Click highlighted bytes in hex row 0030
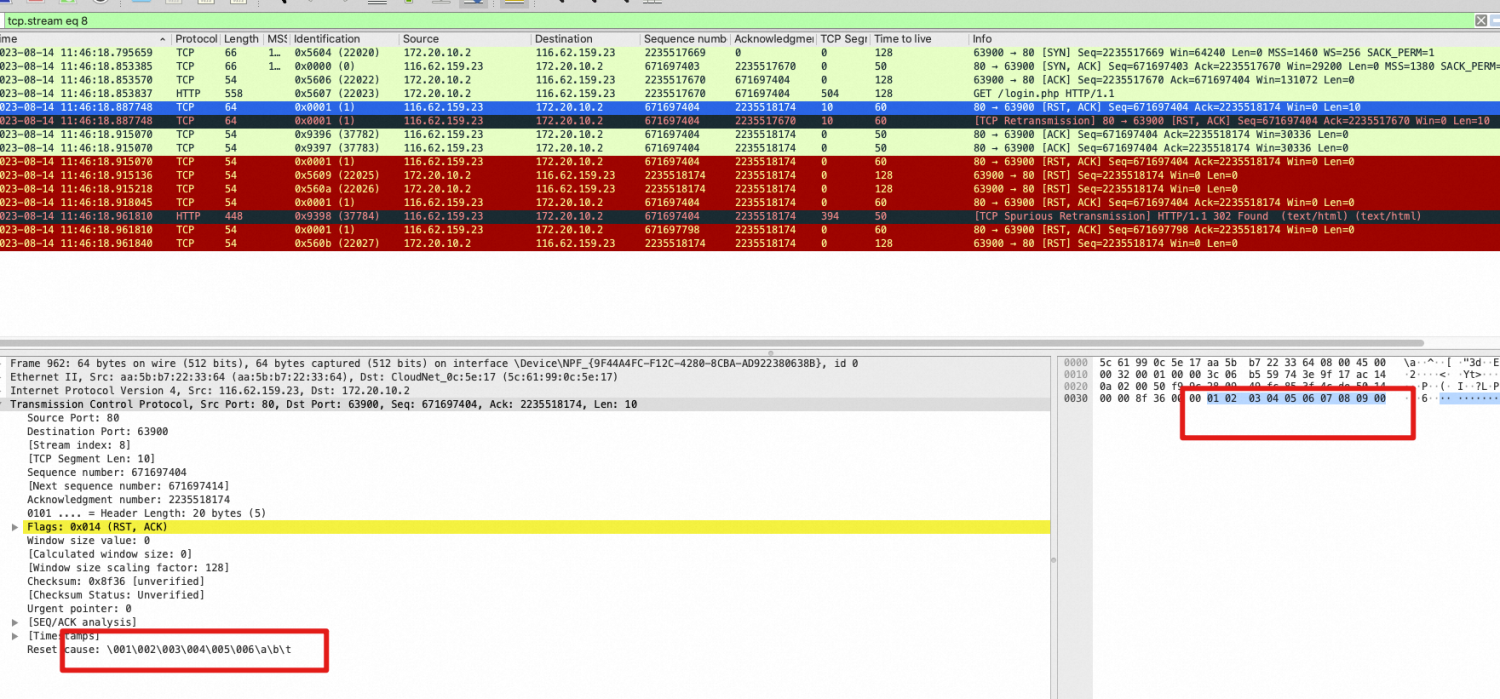This screenshot has width=1500, height=699. [1296, 398]
